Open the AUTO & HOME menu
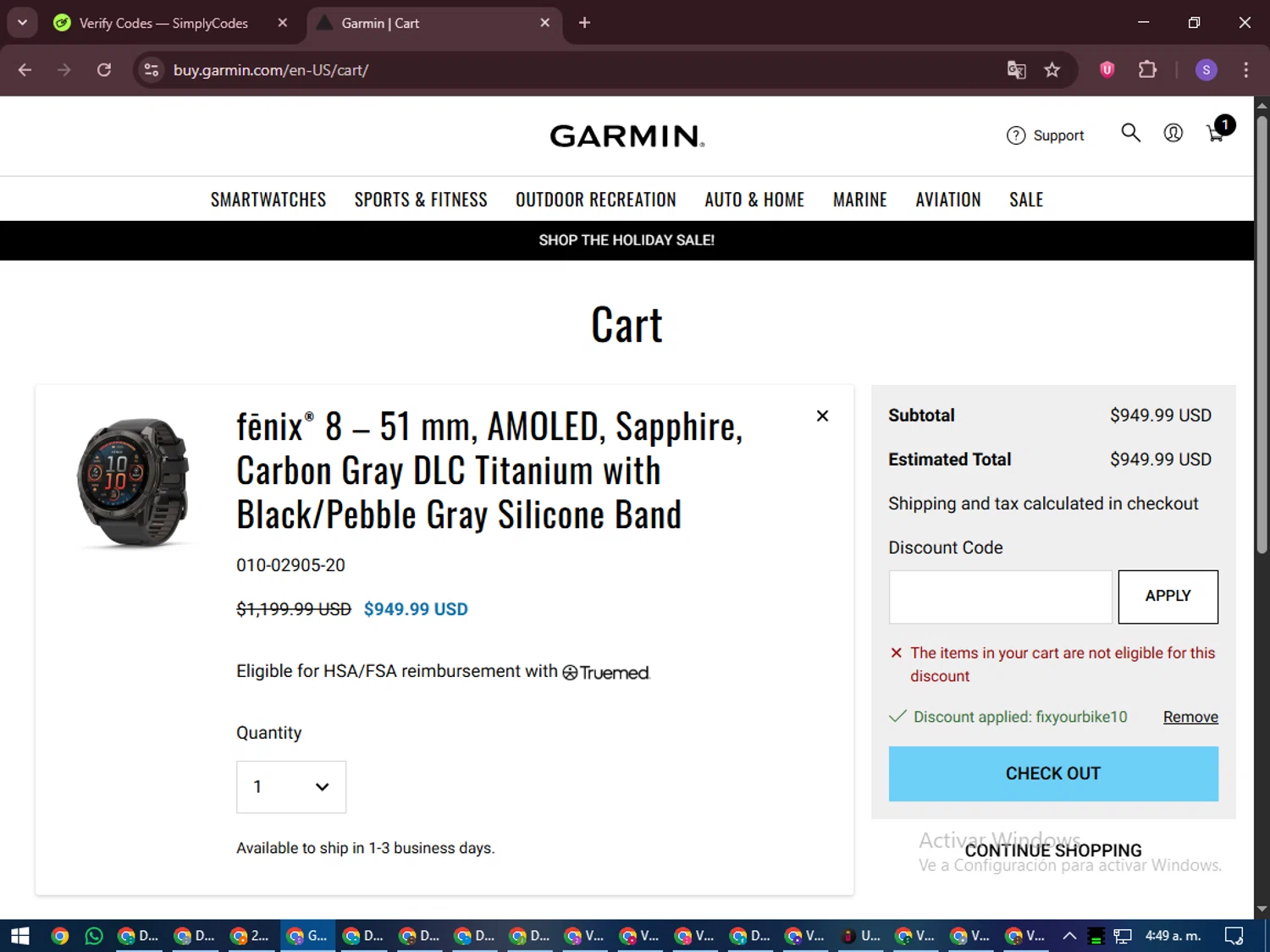The width and height of the screenshot is (1270, 952). coord(754,200)
